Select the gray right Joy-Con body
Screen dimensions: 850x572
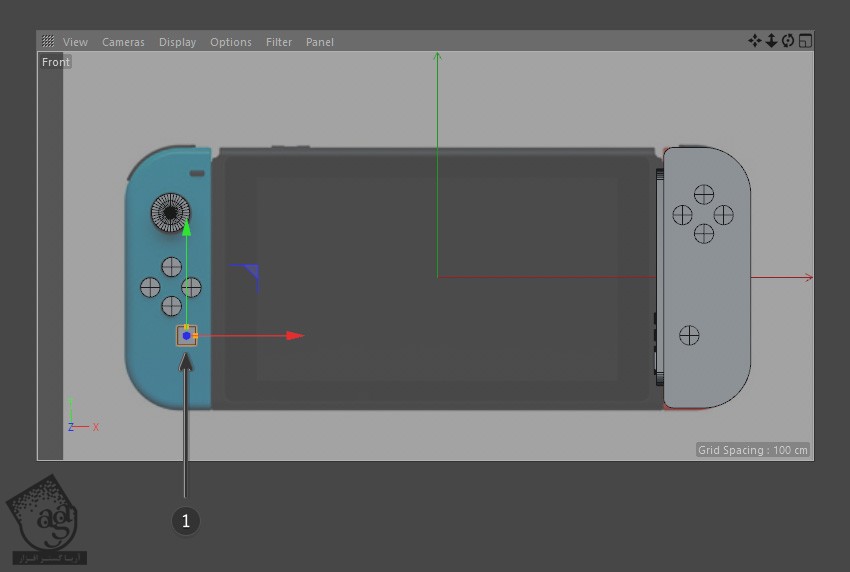click(706, 277)
